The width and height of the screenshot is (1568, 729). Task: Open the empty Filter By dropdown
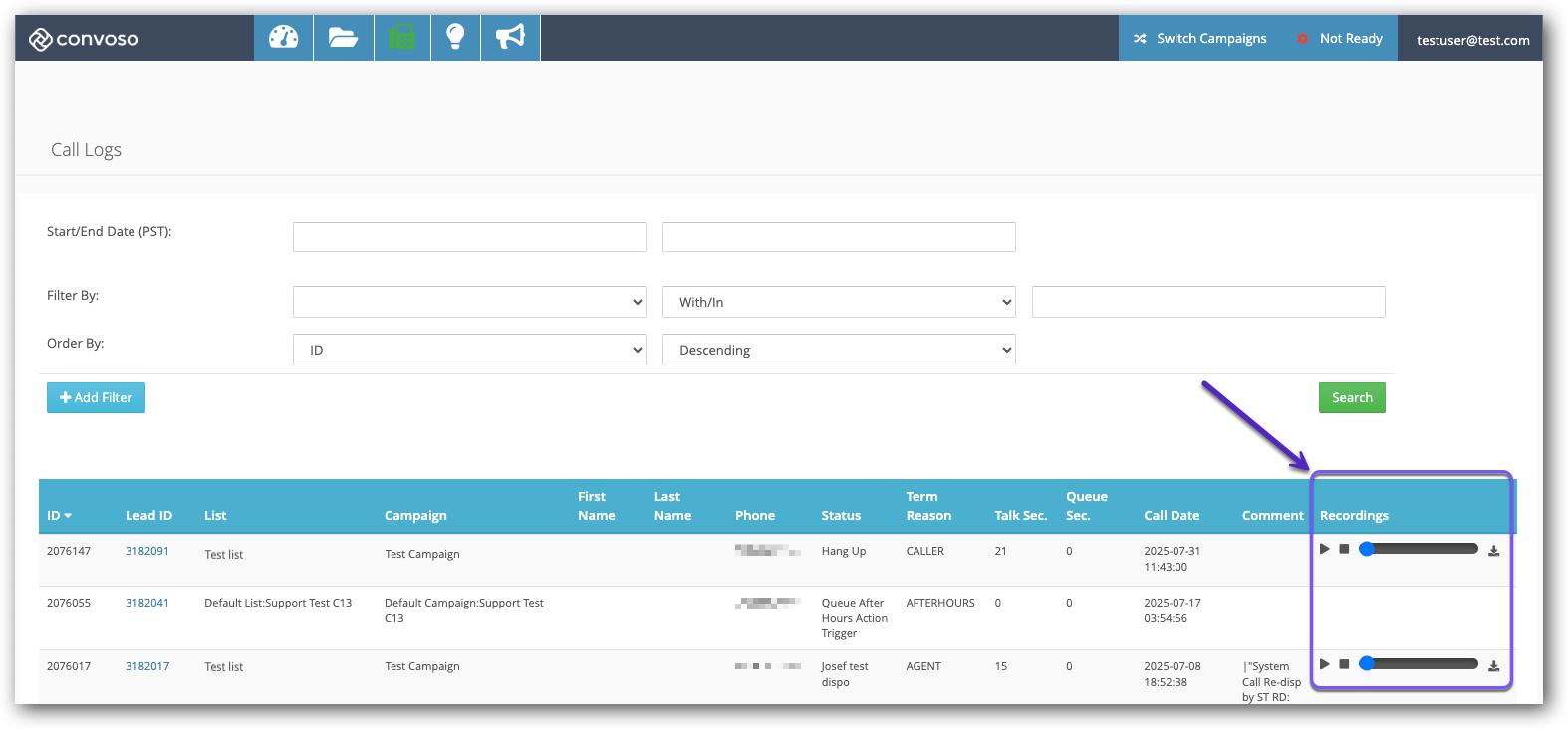coord(469,302)
